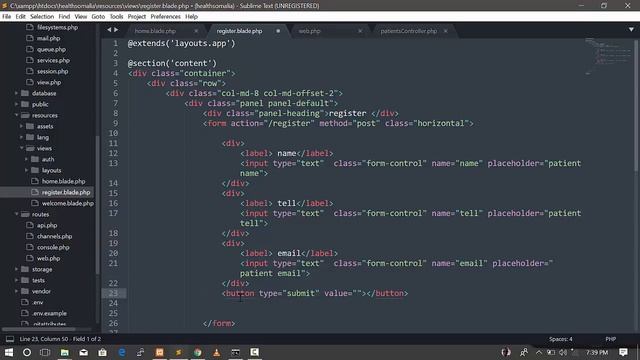Close the home.blade.php tab
Screen dimensions: 640x360
point(196,31)
